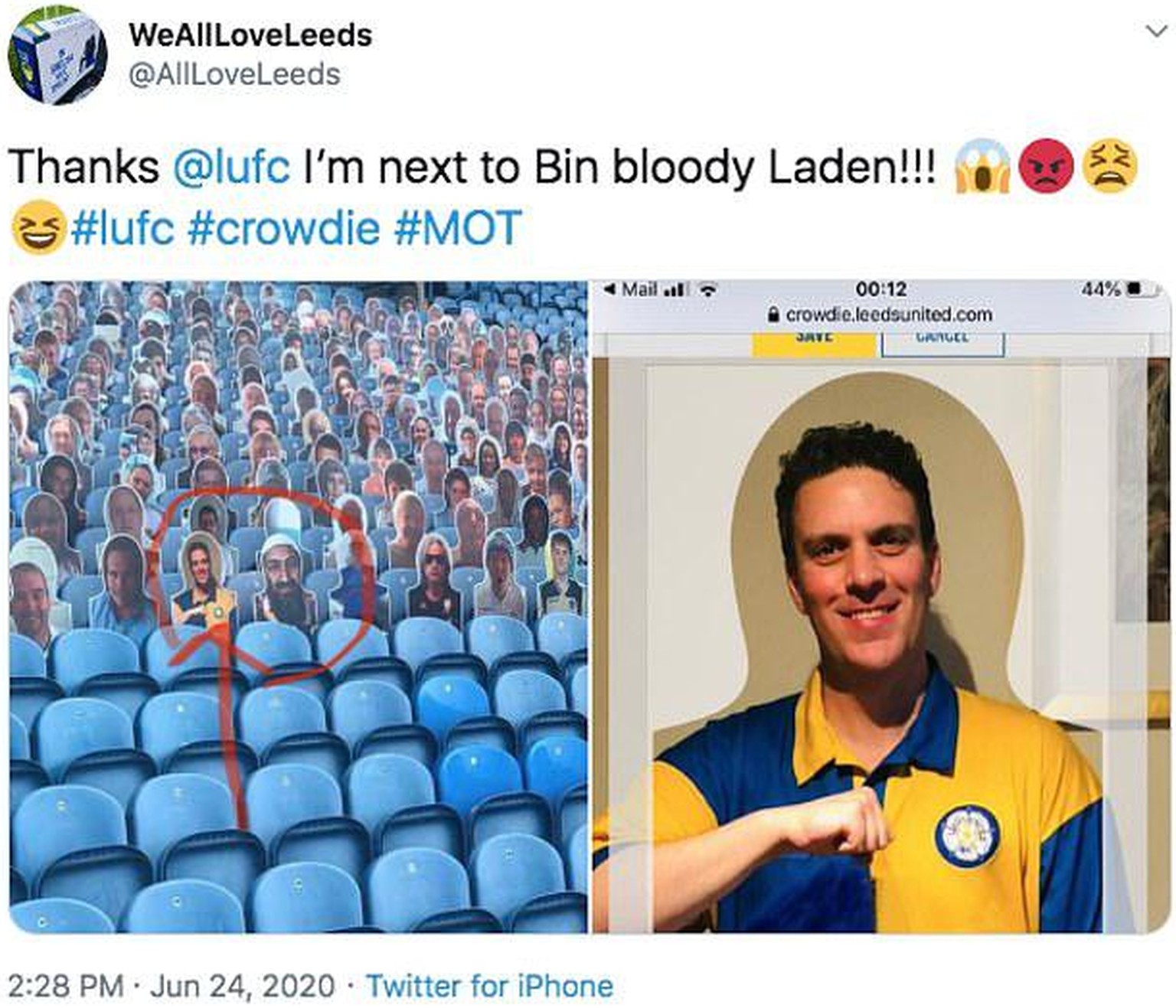
Task: Open the 2:28 PM Jun 24, 2020 timestamp
Action: tap(171, 986)
